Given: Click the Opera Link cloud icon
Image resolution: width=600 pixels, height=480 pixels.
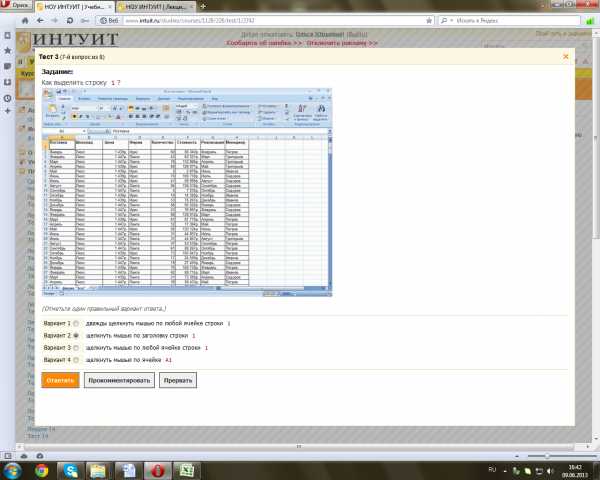Looking at the screenshot, I should tap(24, 456).
